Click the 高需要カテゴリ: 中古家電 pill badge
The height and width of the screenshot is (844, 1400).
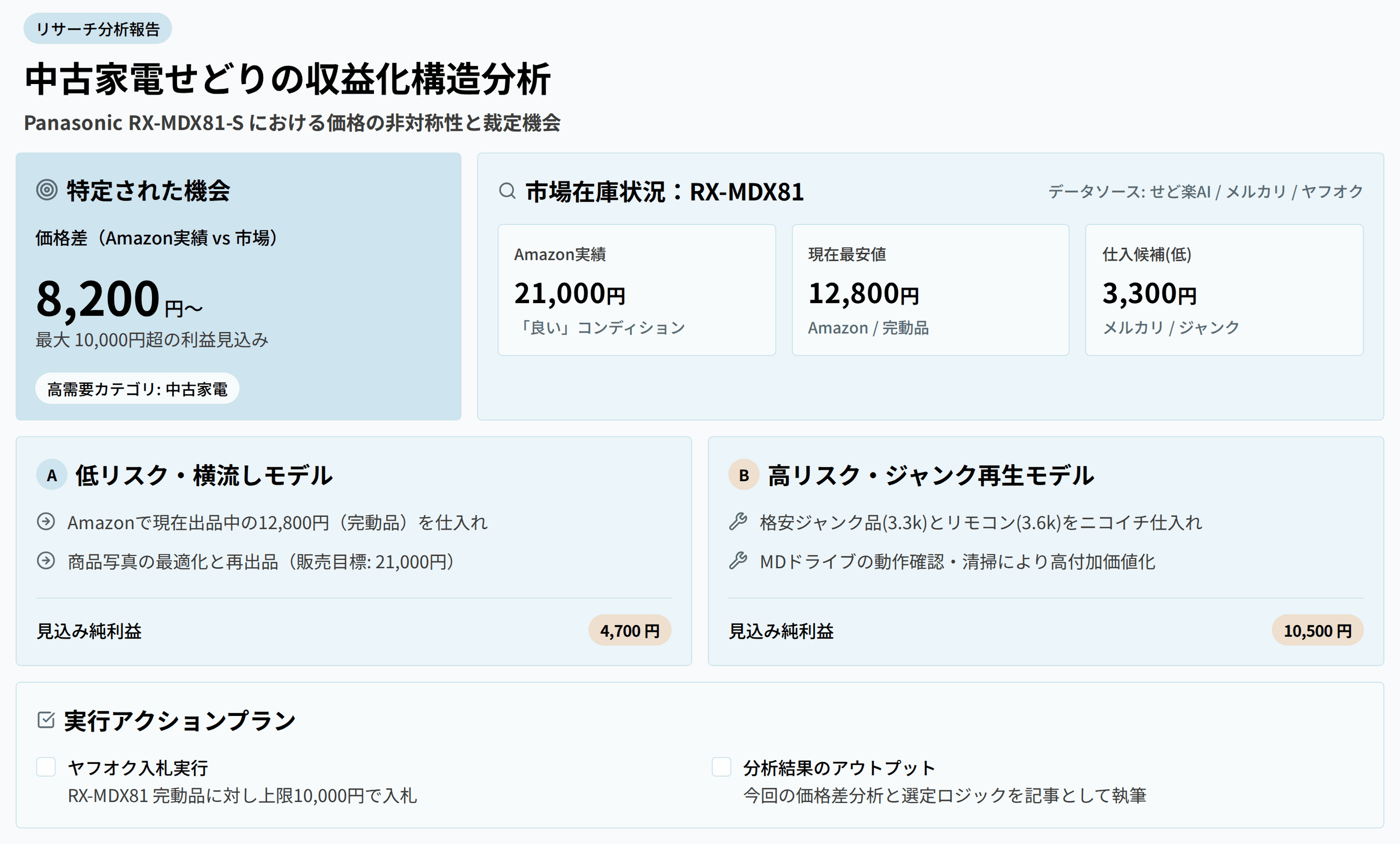[x=138, y=389]
